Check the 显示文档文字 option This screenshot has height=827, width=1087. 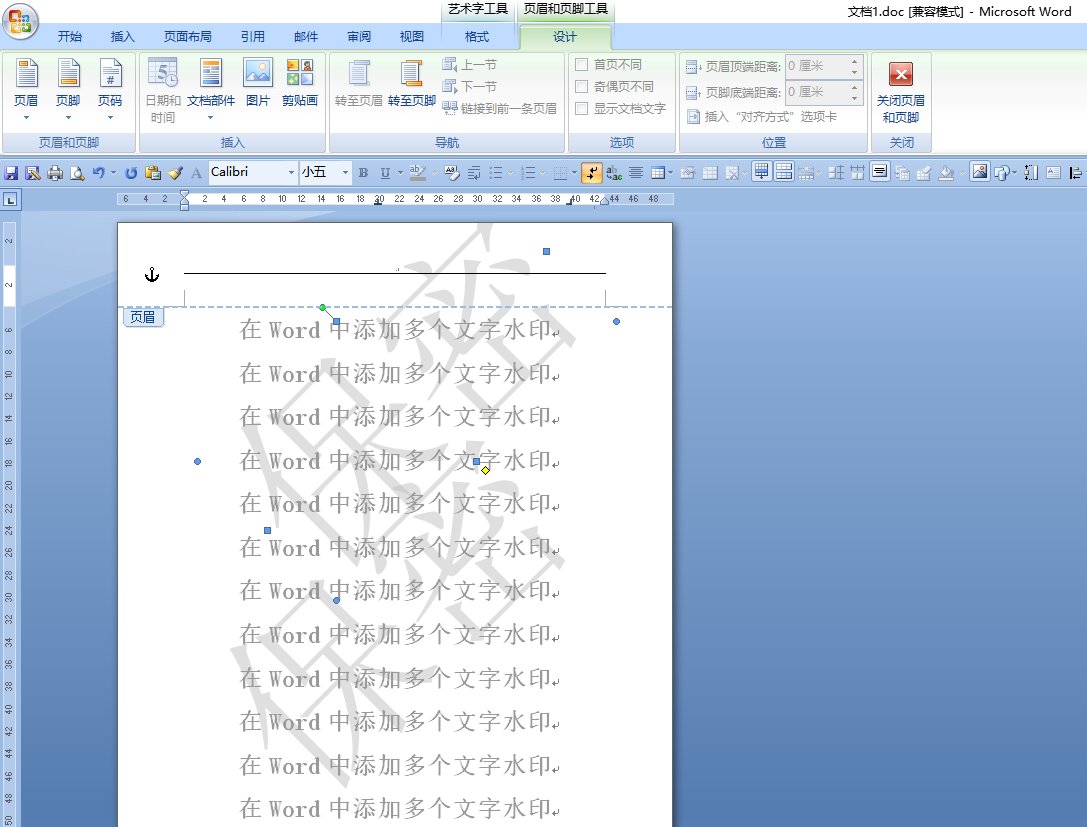pos(582,108)
